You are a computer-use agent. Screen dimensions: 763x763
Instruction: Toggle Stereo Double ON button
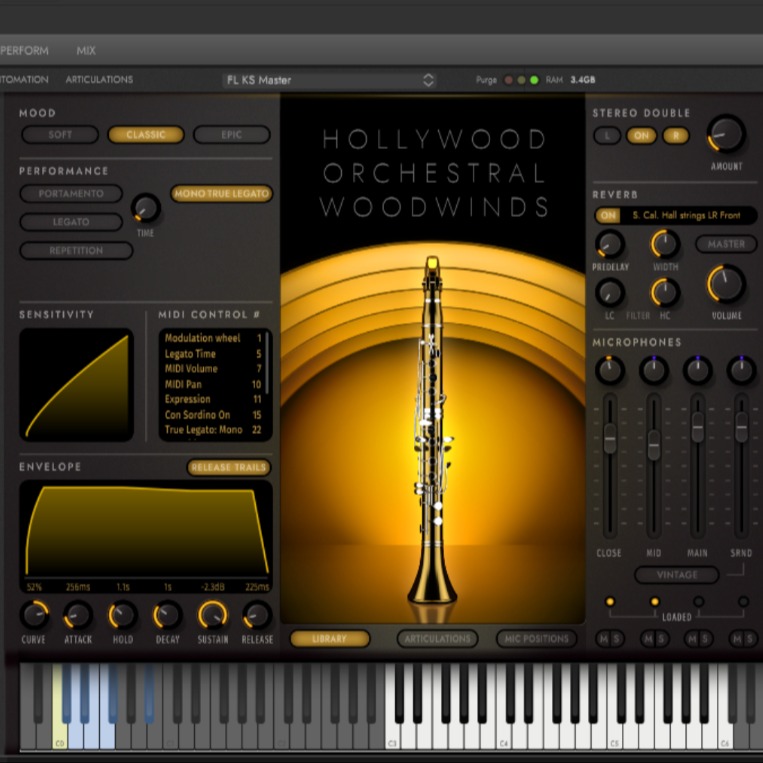pyautogui.click(x=641, y=135)
